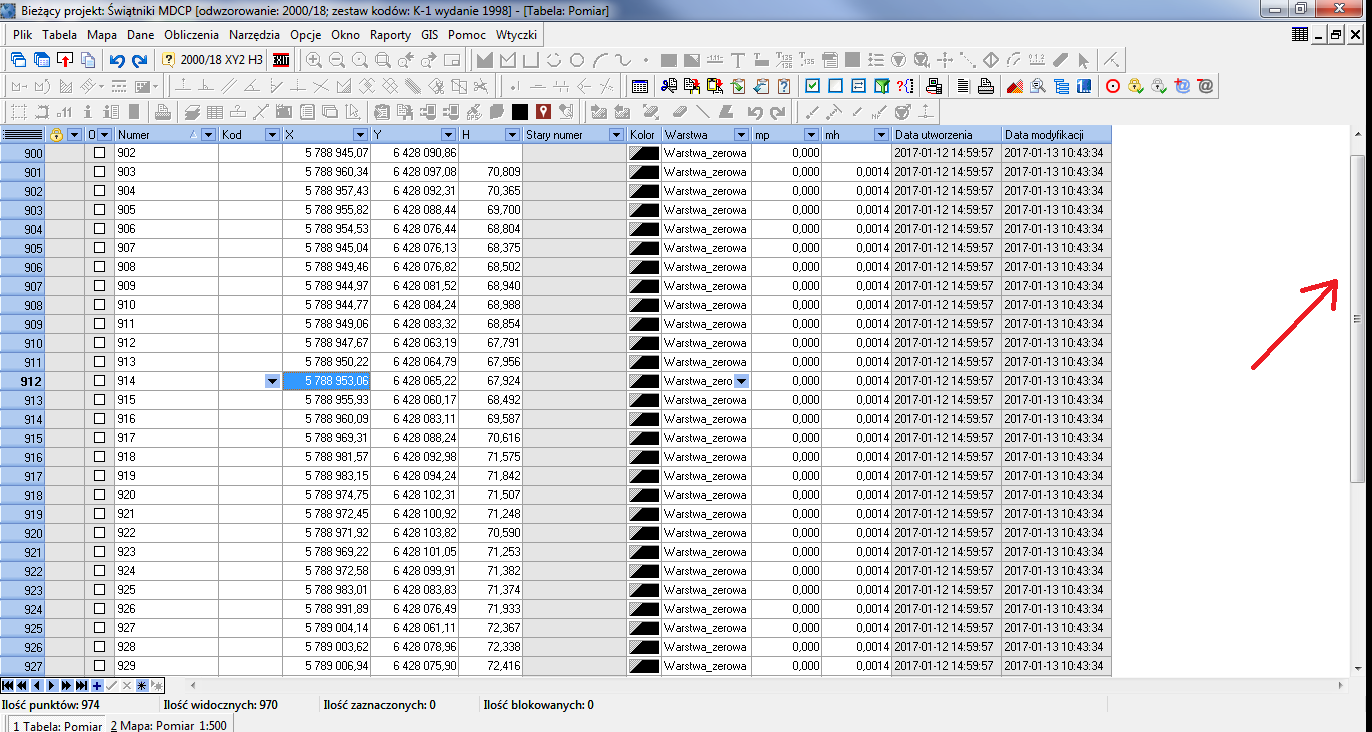Click the Undo arrow icon in toolbar
This screenshot has height=732, width=1372.
[116, 60]
